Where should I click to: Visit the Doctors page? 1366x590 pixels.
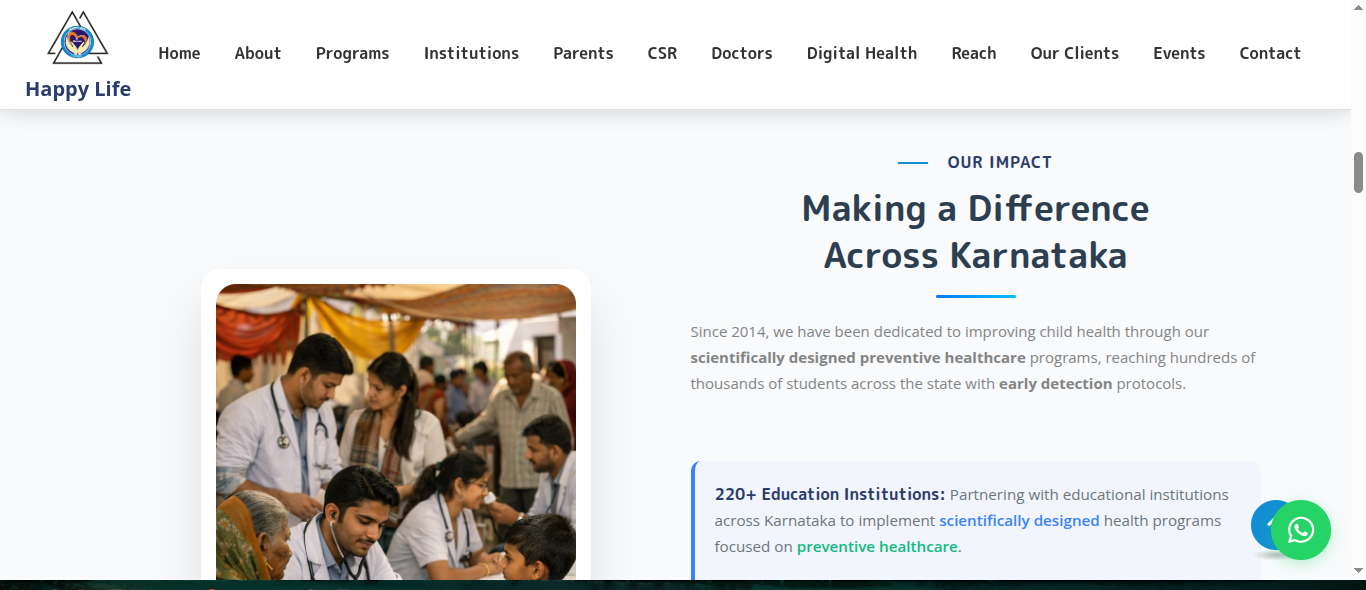point(741,54)
